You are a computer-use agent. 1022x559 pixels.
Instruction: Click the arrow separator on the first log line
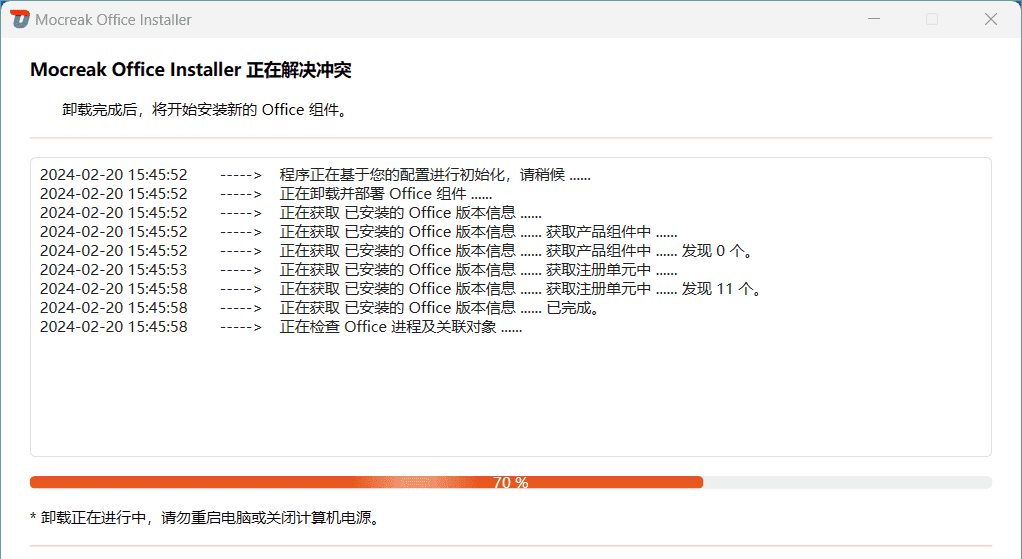240,175
